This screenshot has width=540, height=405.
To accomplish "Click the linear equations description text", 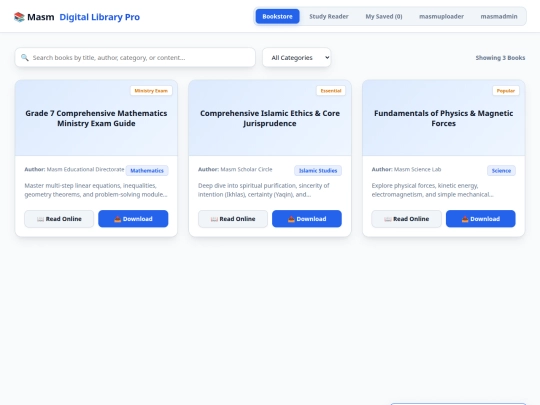I will pos(96,190).
